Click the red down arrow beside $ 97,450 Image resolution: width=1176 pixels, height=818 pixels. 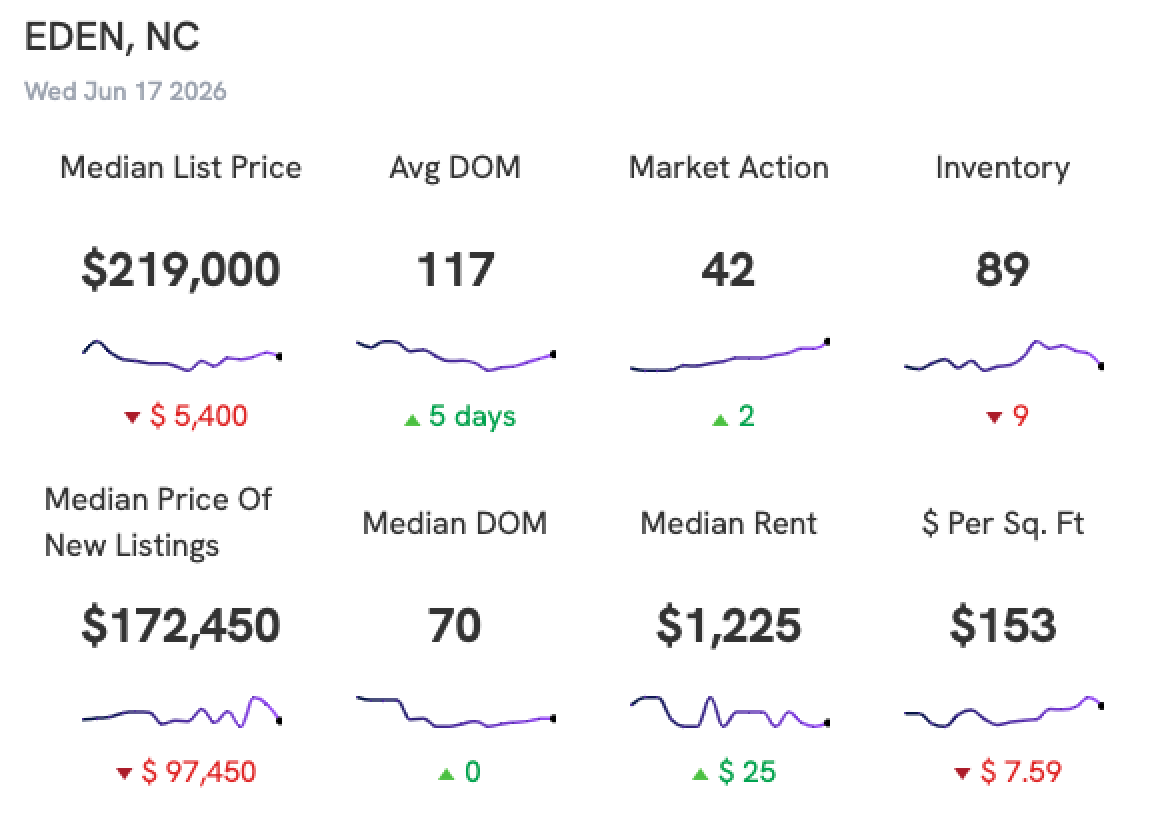pos(124,773)
